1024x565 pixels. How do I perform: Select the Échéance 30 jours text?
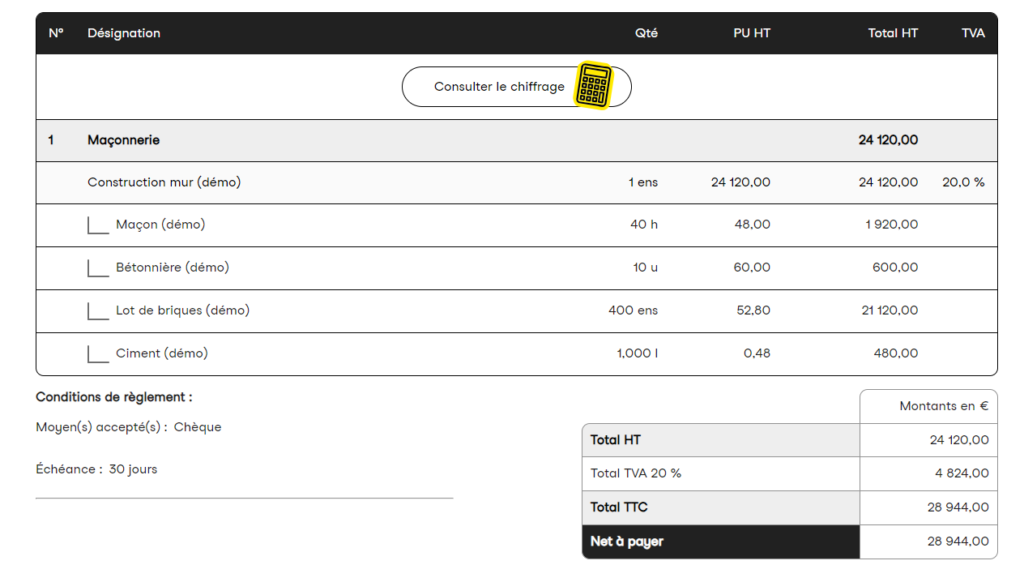97,469
